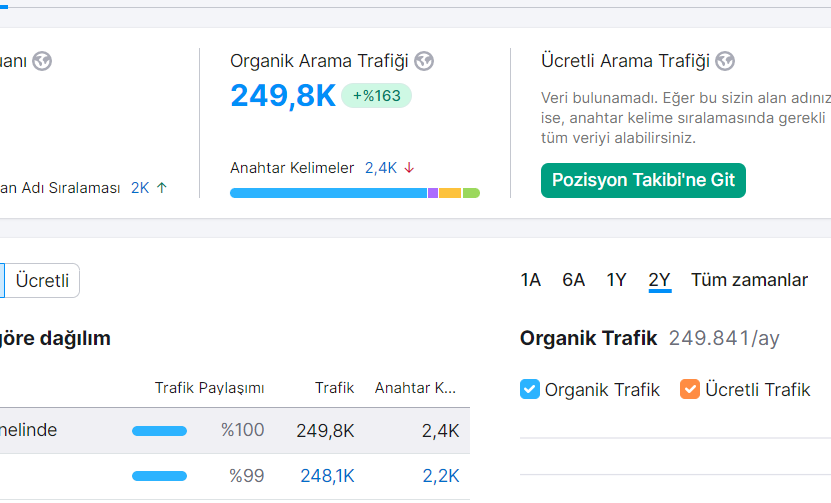Viewport: 831px width, 503px height.
Task: Select the 1A time range
Action: click(x=531, y=280)
